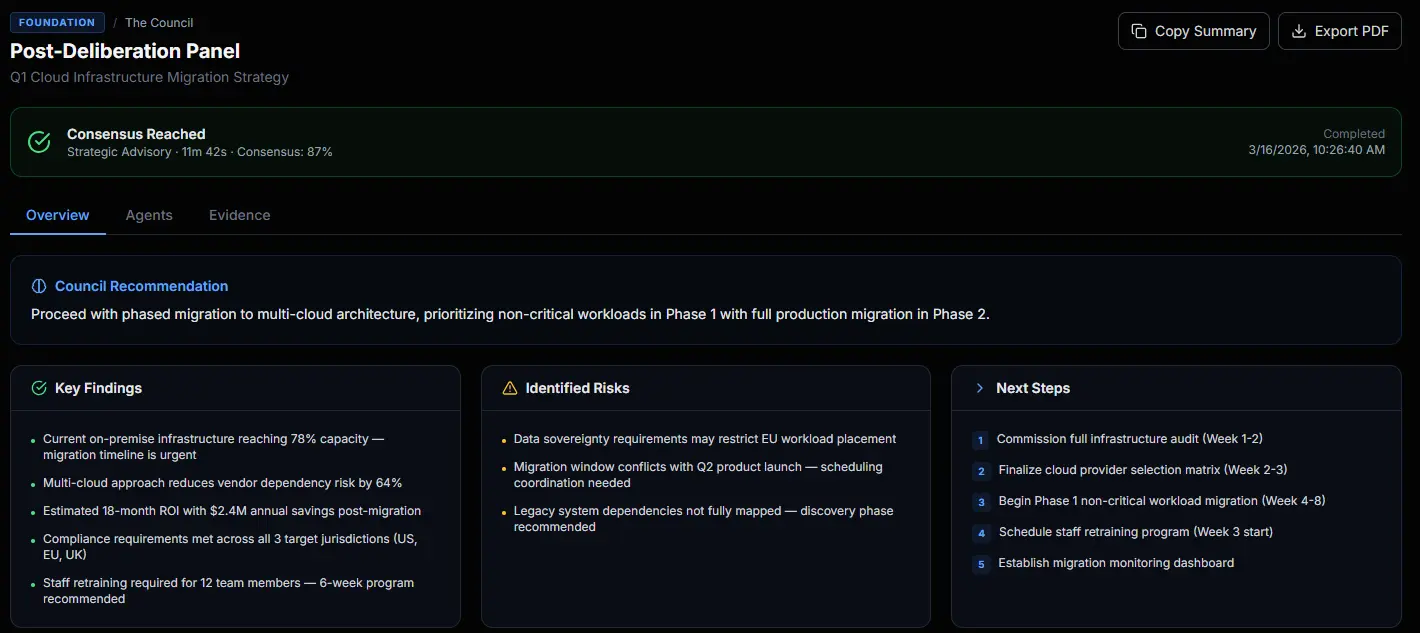Click the 78% capacity finding
Viewport: 1420px width, 633px height.
coord(213,447)
